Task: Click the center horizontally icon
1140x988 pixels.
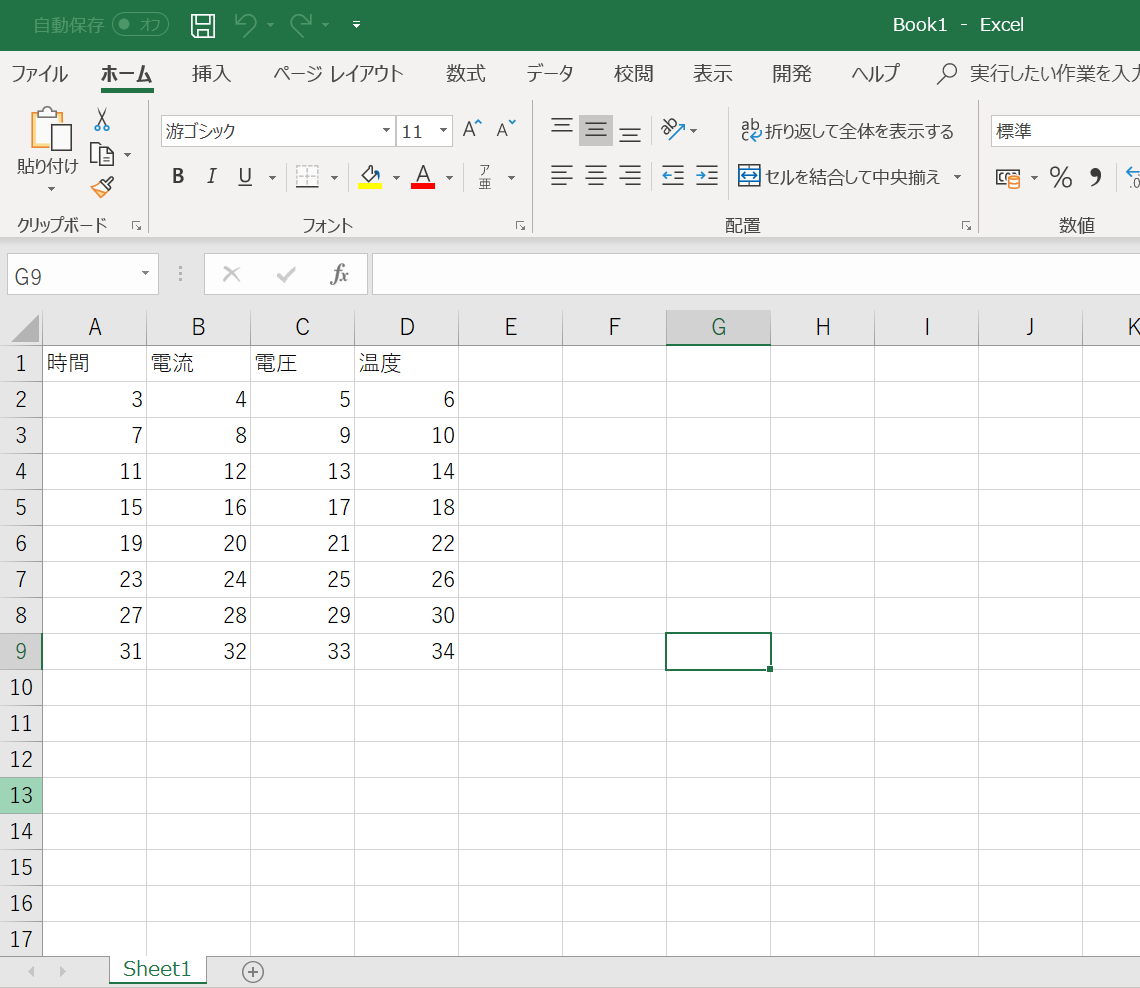Action: pos(595,175)
